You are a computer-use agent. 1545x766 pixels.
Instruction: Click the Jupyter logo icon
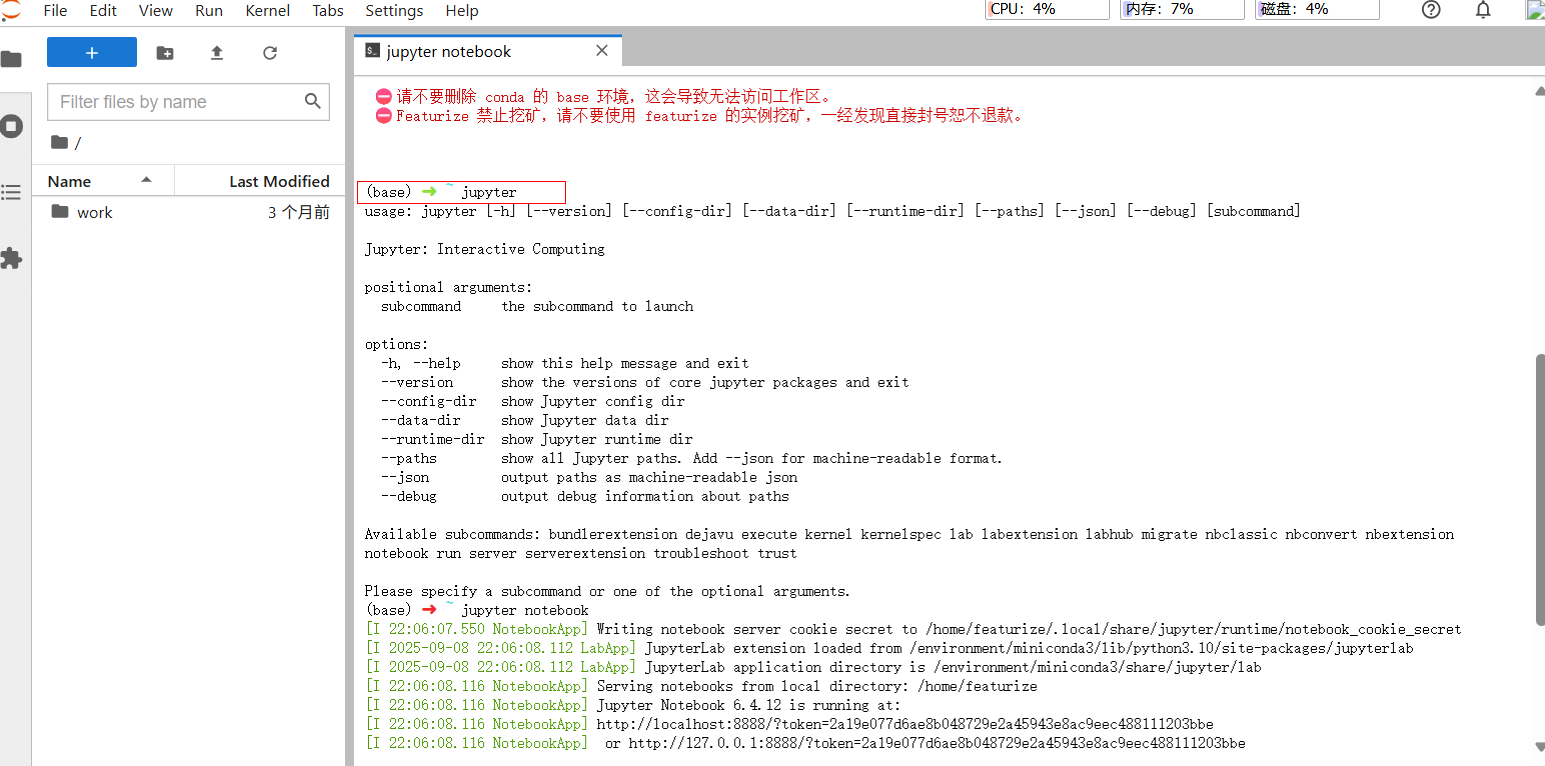coord(11,10)
